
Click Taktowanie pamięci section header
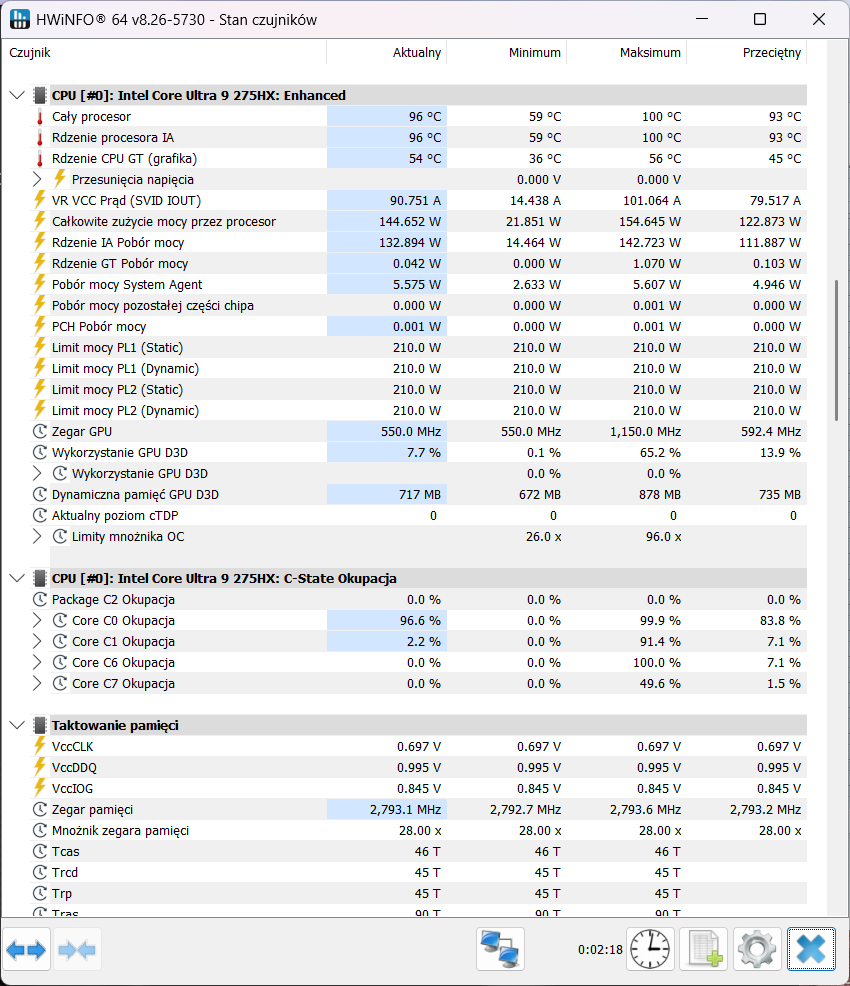(x=115, y=726)
